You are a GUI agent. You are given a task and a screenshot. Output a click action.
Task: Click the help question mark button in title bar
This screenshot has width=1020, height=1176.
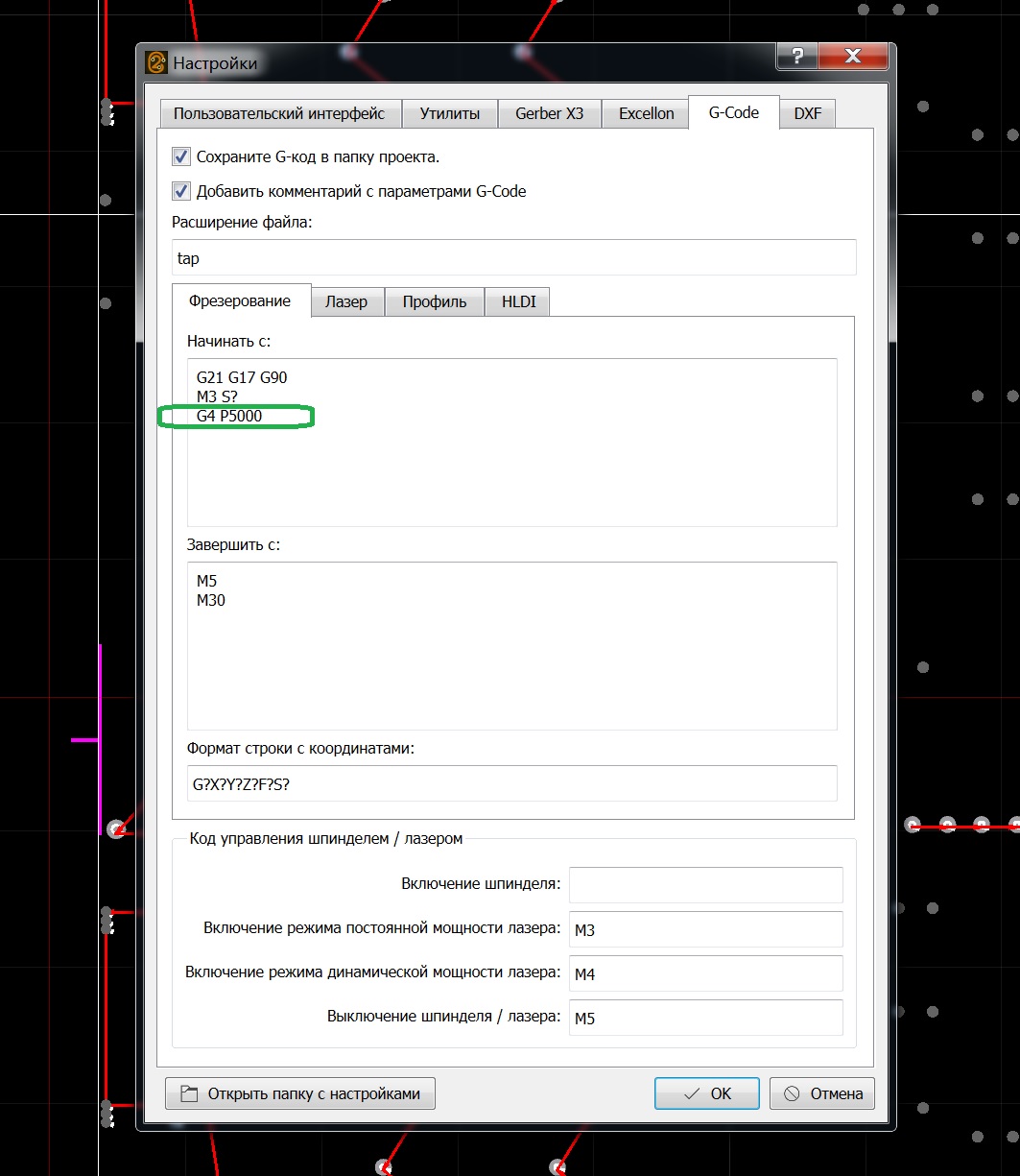[x=796, y=57]
